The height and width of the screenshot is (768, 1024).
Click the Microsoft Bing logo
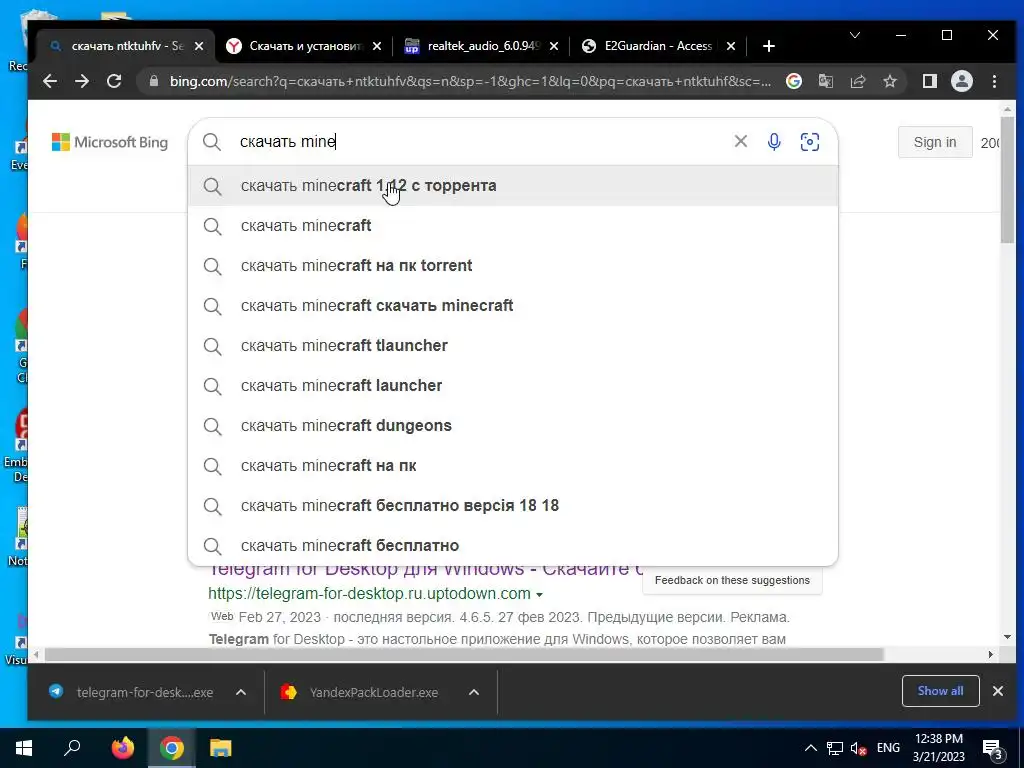click(x=110, y=142)
